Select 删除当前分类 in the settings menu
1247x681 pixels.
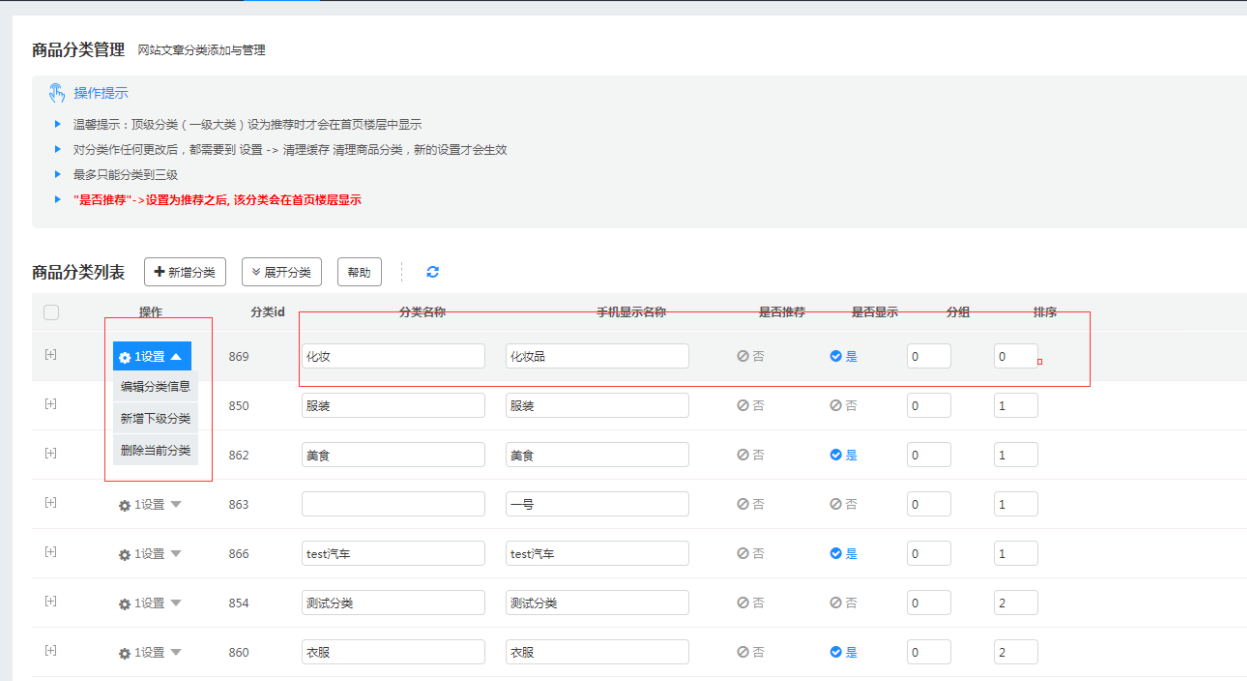155,451
